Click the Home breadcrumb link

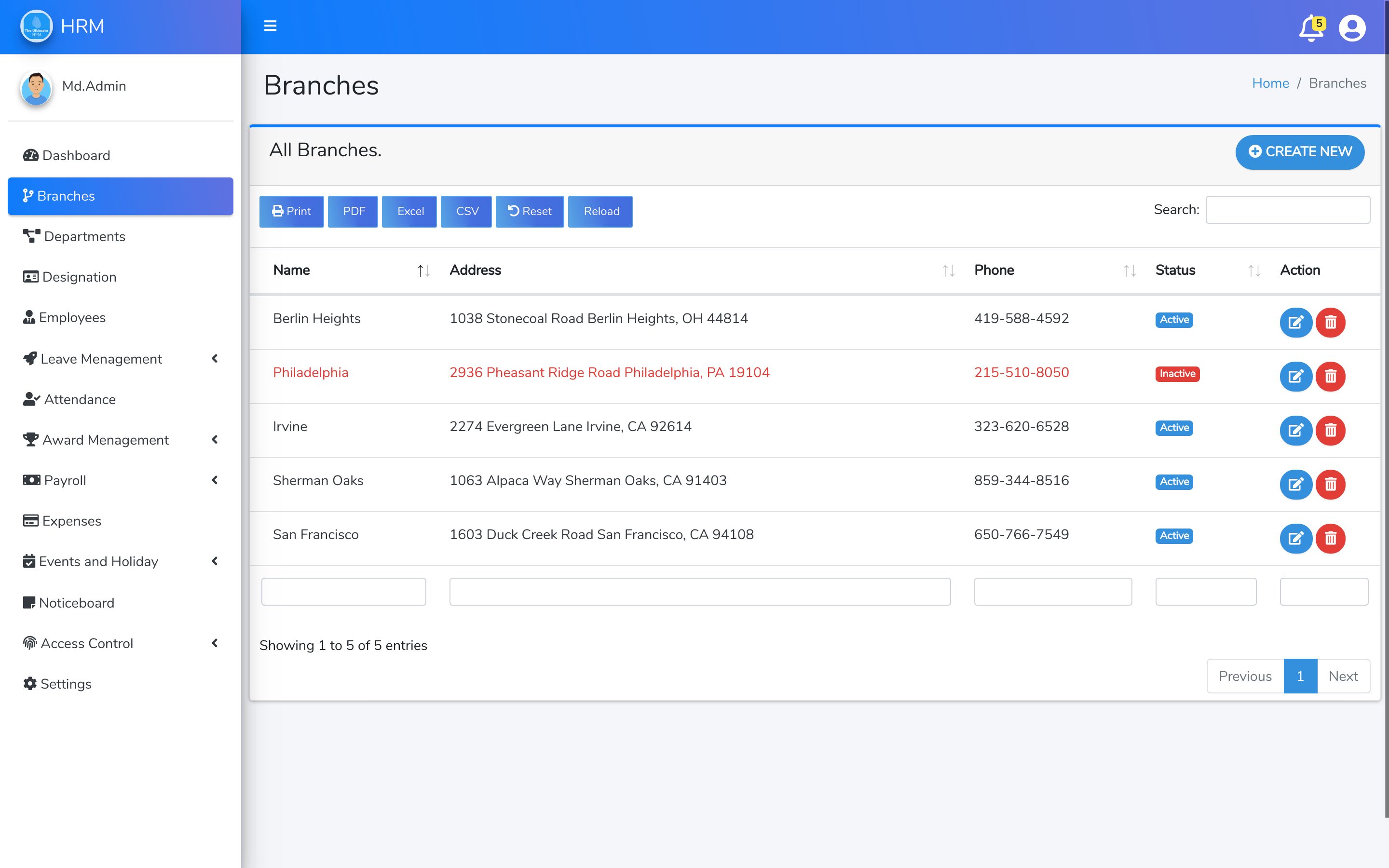pos(1269,83)
